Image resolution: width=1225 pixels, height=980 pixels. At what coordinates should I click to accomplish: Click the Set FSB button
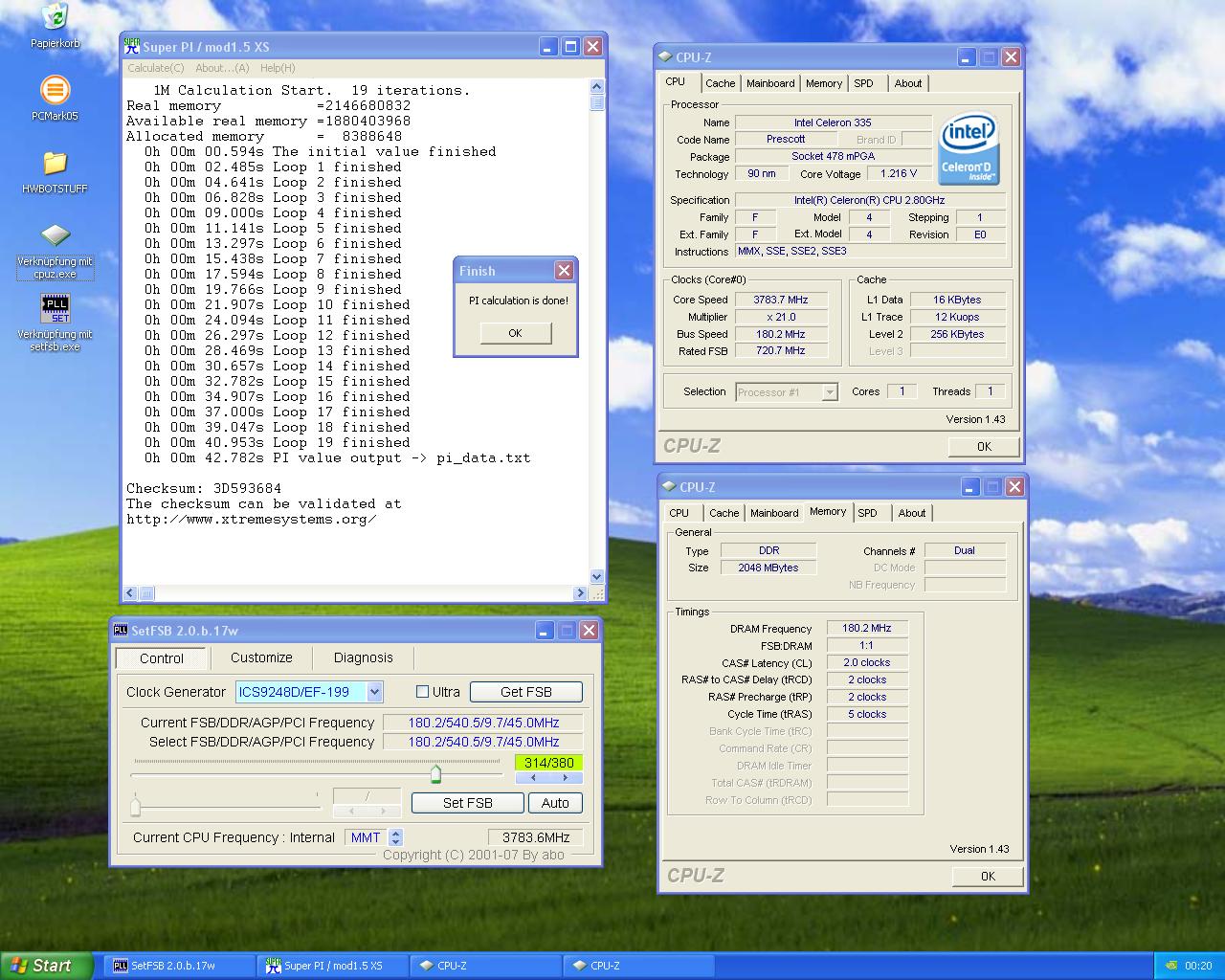pyautogui.click(x=468, y=803)
